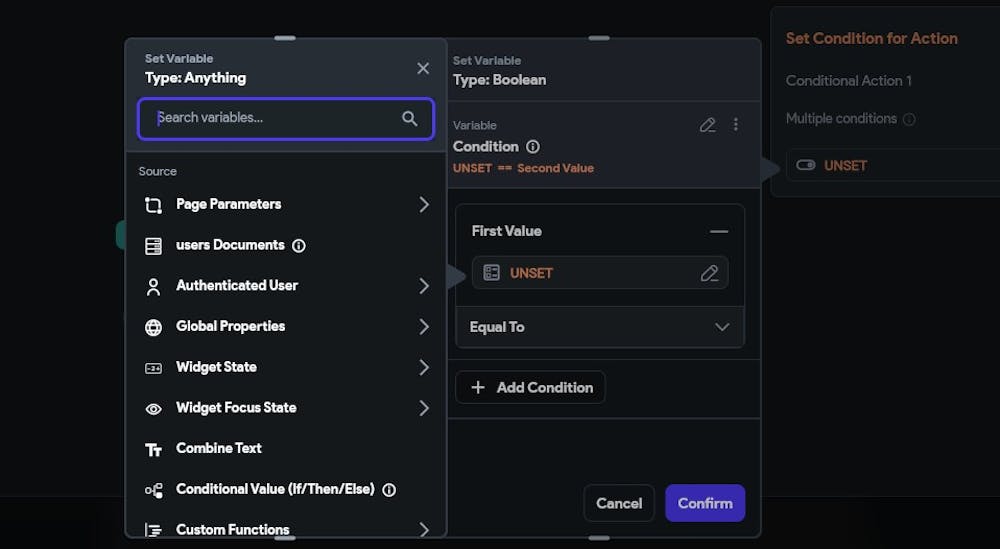Click the search magnifier icon
The height and width of the screenshot is (549, 1000).
(x=409, y=118)
